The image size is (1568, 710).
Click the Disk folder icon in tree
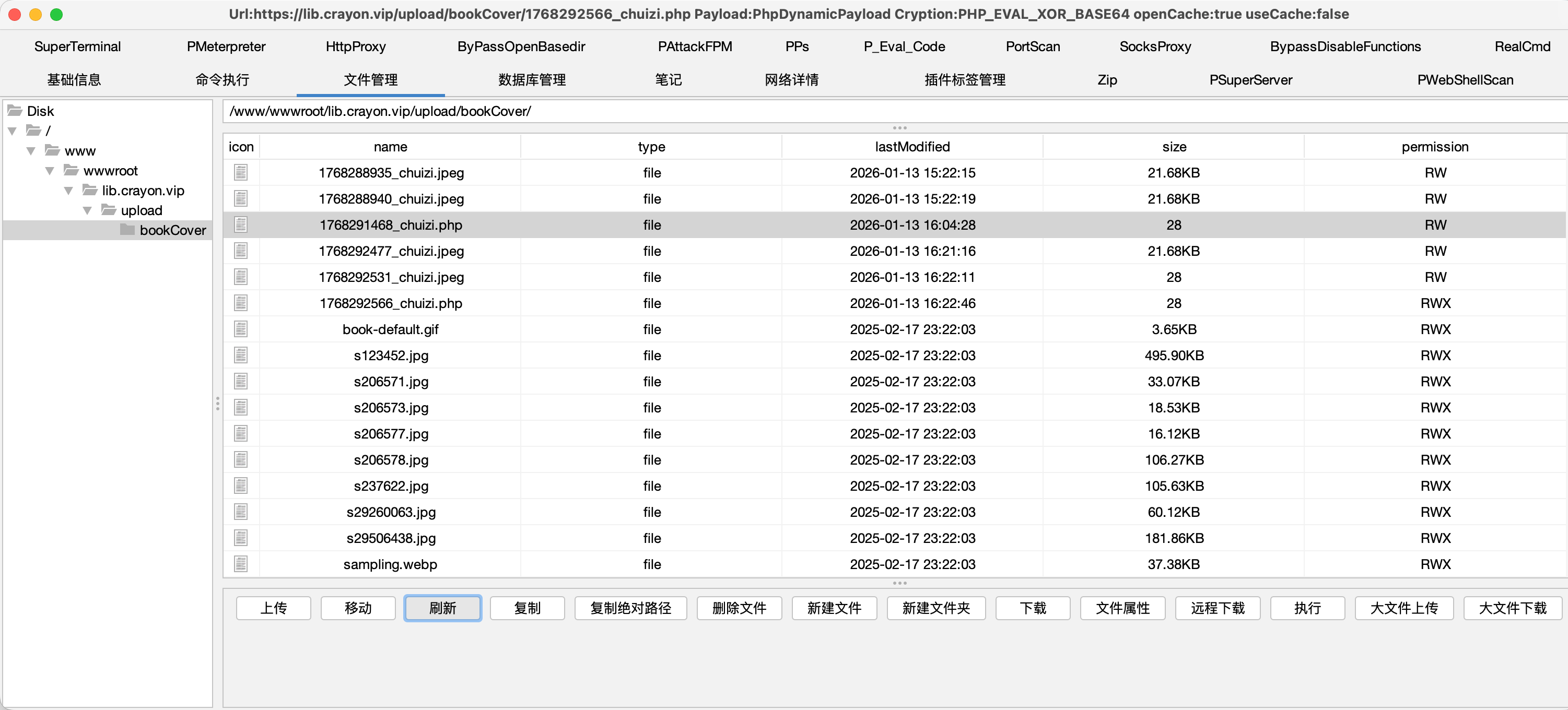[15, 111]
